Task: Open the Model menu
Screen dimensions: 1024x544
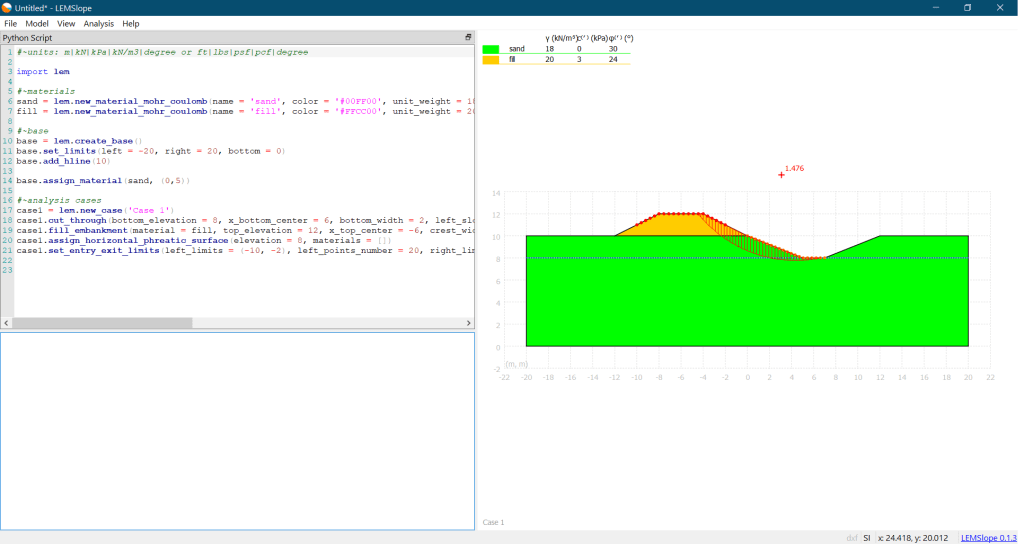Action: point(37,23)
